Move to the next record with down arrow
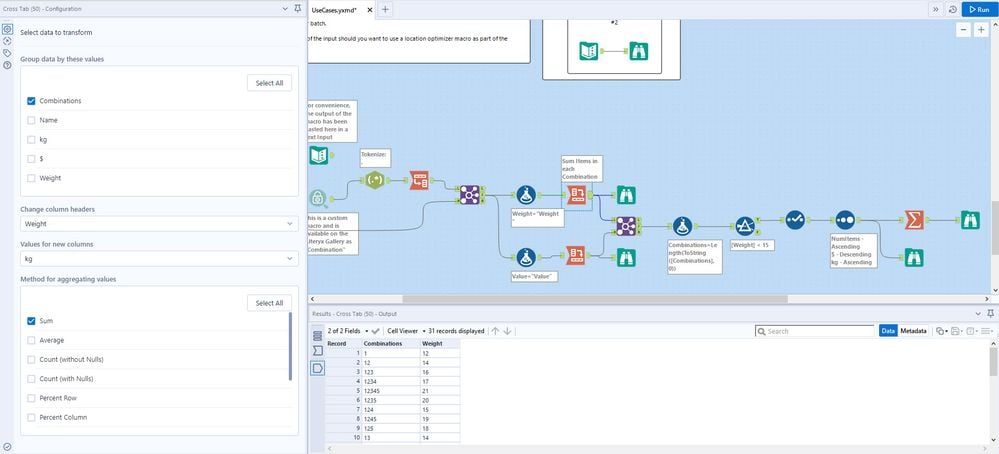 tap(507, 331)
